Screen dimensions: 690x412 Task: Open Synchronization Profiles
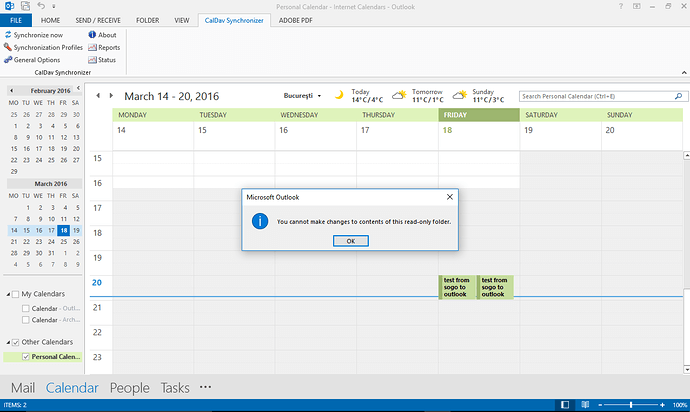click(44, 47)
